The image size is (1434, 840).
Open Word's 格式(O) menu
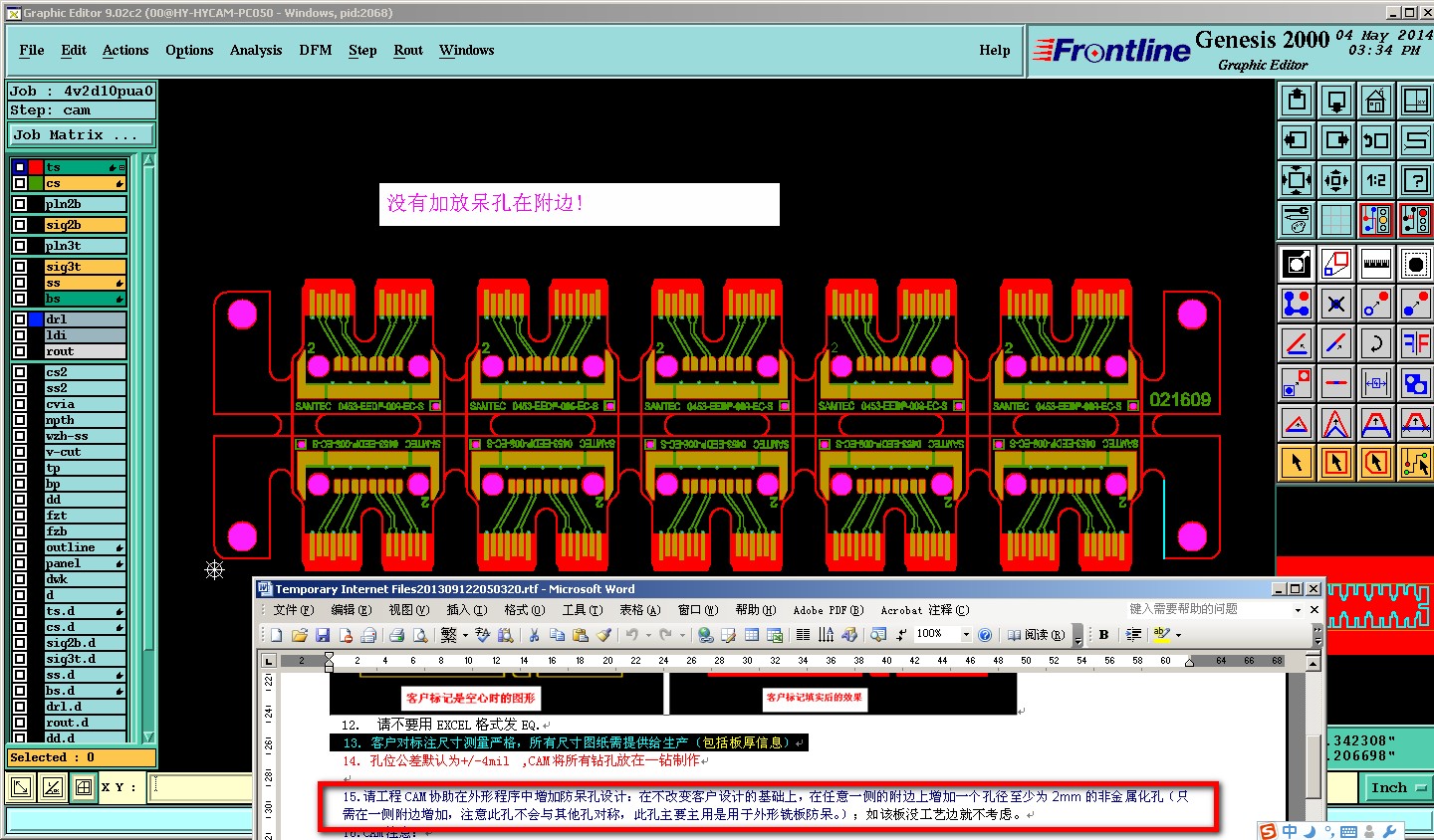(x=524, y=610)
